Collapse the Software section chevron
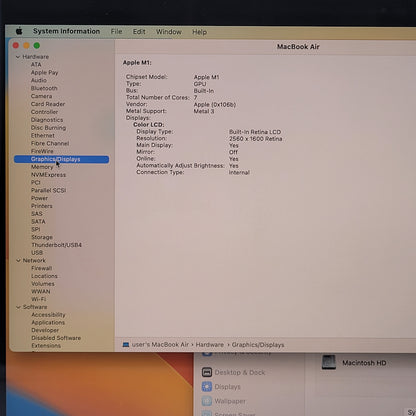Viewport: 416px width, 416px height. point(18,307)
